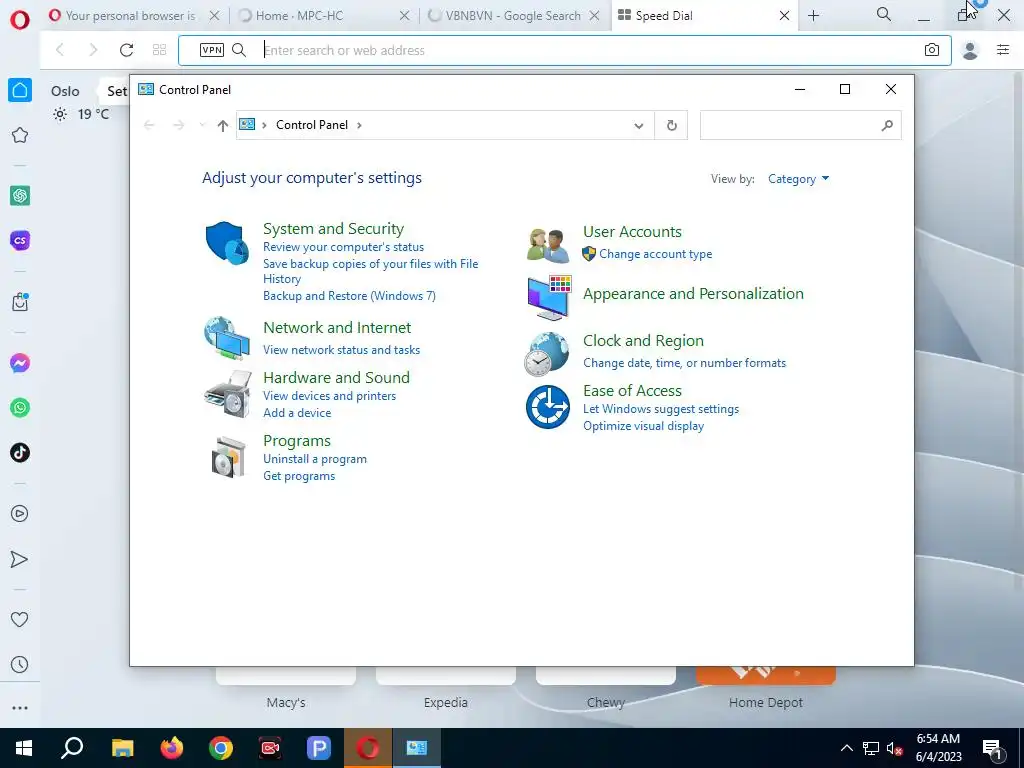Click muted volume icon in system tray

(x=894, y=749)
